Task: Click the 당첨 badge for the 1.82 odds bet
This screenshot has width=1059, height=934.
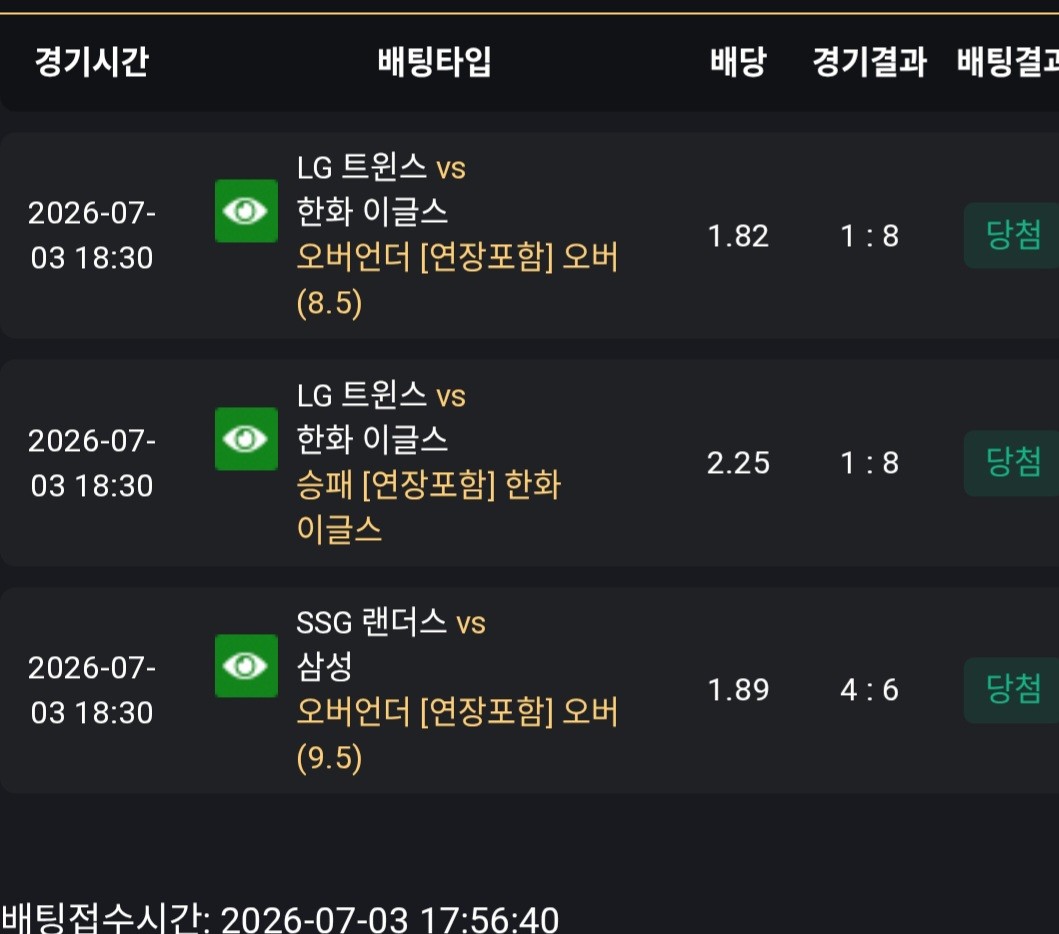Action: (1011, 235)
